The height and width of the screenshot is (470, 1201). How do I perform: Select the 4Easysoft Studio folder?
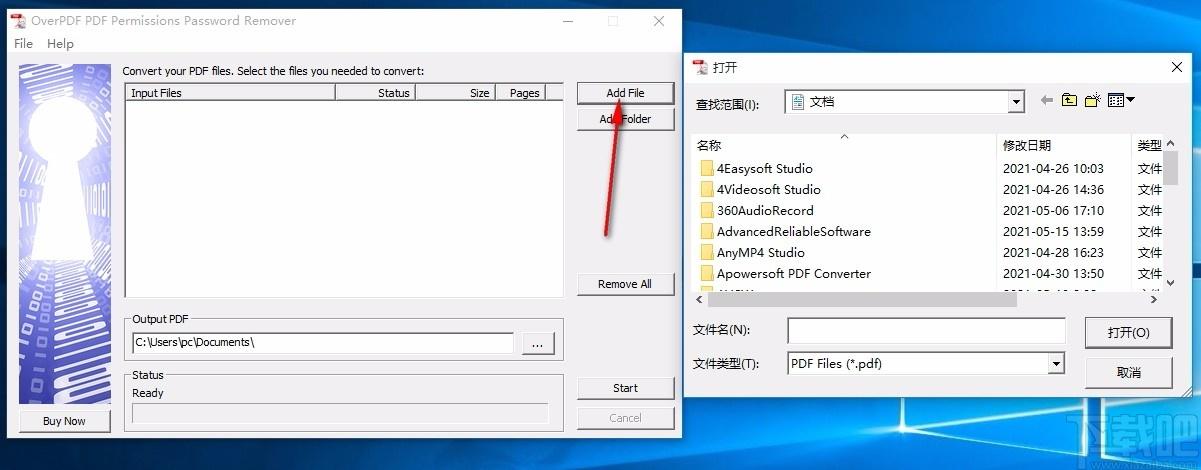[x=764, y=168]
